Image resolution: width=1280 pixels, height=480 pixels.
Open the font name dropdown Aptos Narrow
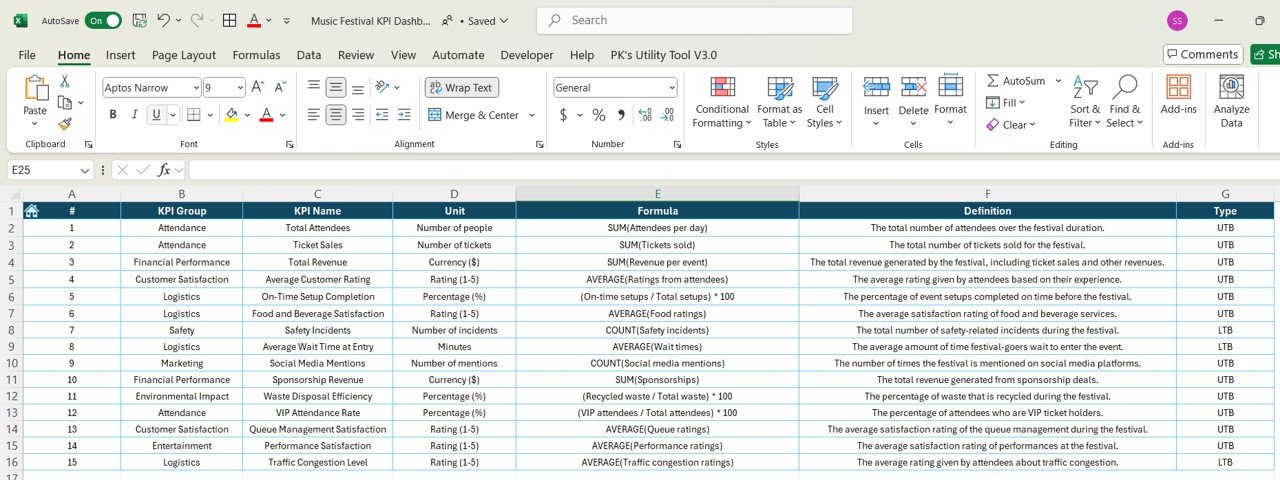pyautogui.click(x=194, y=88)
